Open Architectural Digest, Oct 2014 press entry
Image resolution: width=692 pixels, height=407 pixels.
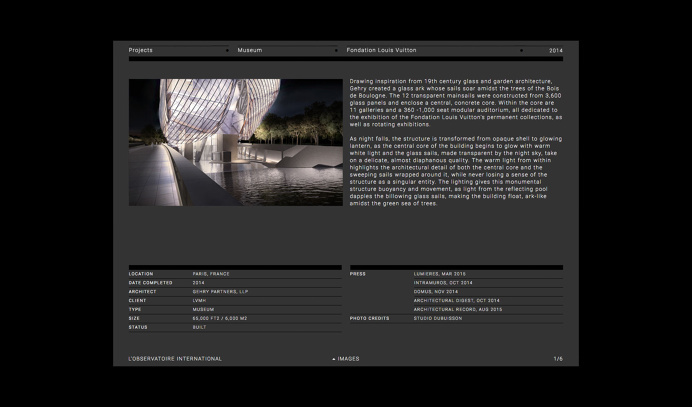457,300
